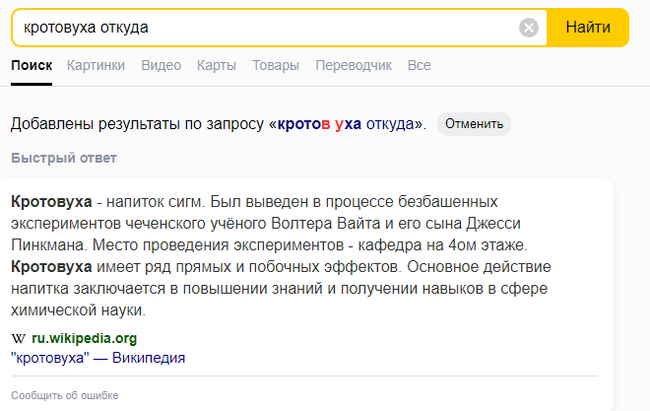650x411 pixels.
Task: Switch to the Переводчик tab
Action: tap(353, 66)
